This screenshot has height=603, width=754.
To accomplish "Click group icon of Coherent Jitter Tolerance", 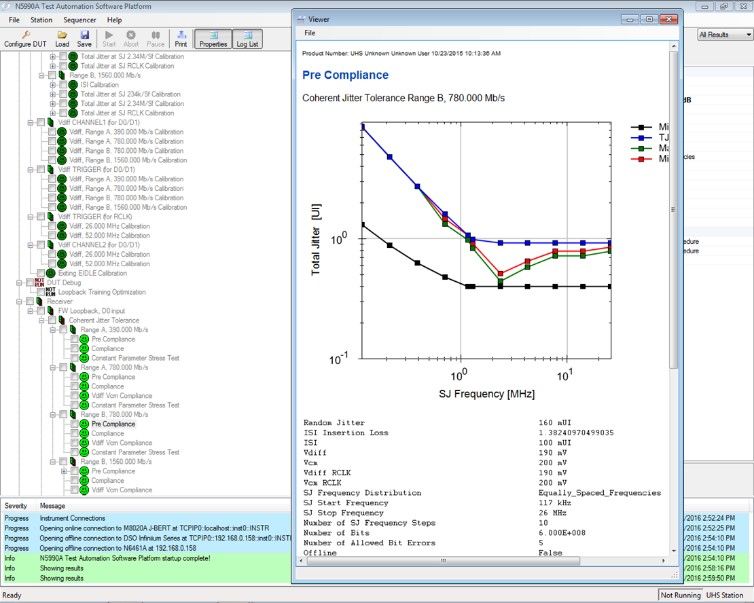I will pos(62,320).
